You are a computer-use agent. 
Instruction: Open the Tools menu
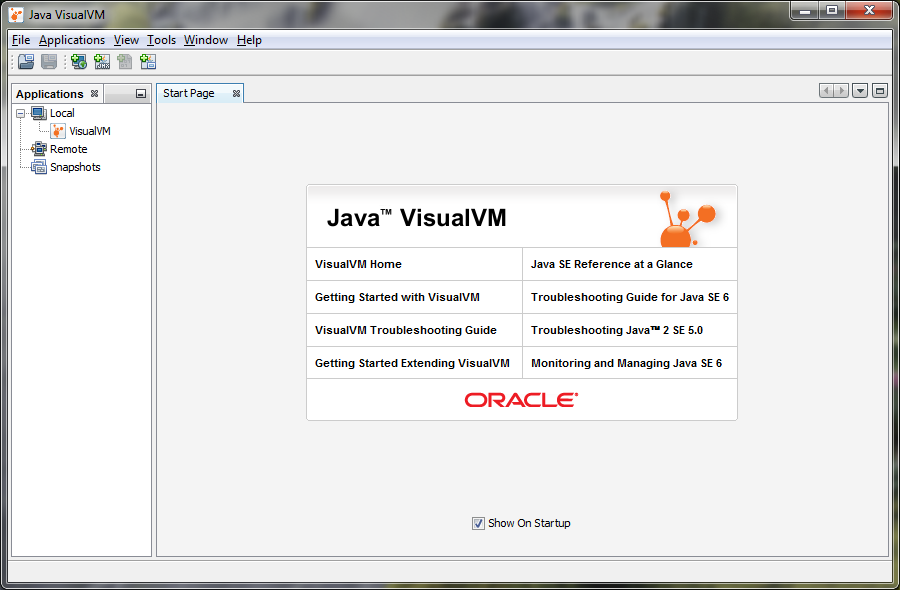tap(161, 40)
